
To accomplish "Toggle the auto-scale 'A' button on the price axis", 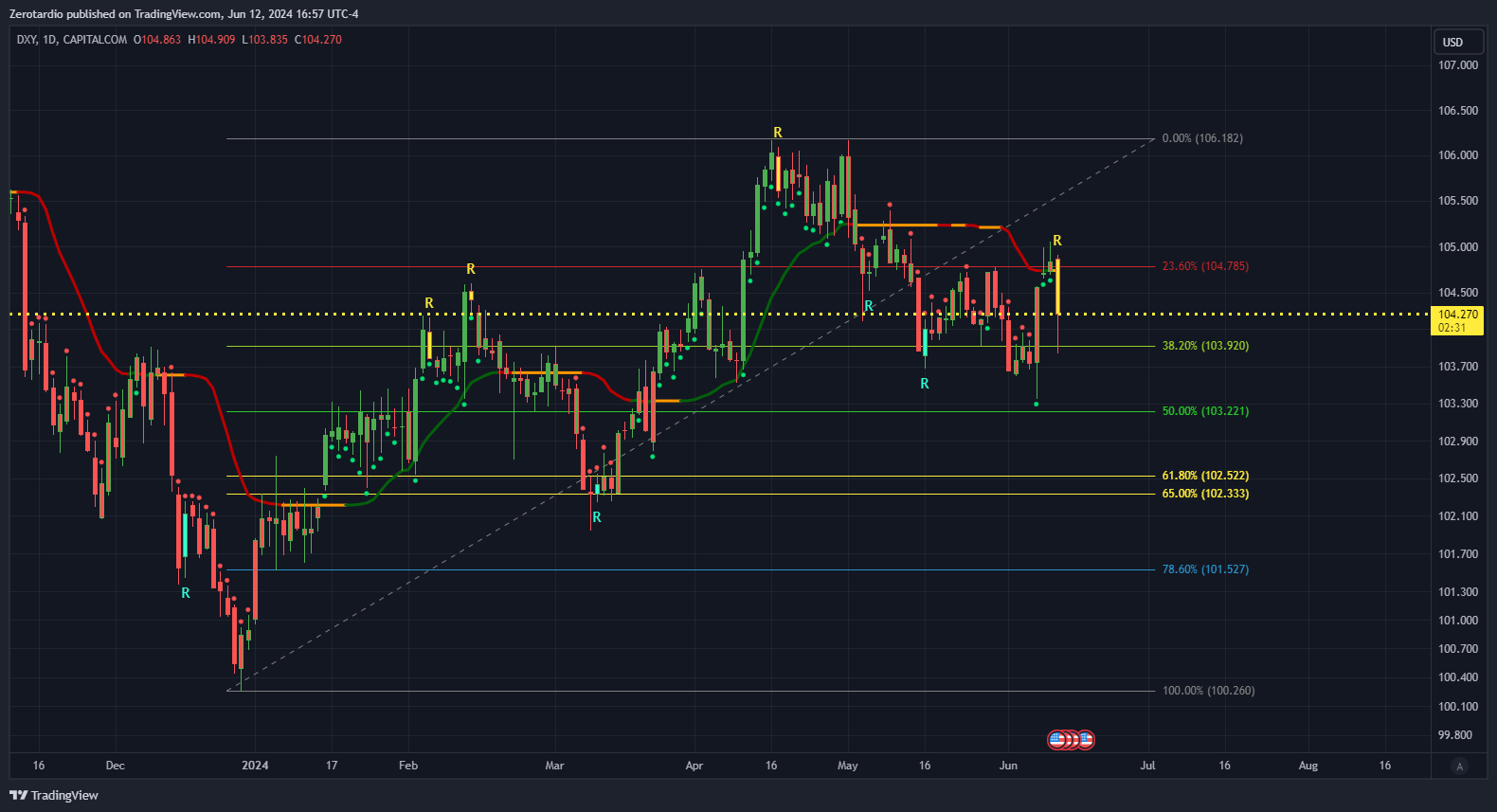I will click(x=1459, y=767).
